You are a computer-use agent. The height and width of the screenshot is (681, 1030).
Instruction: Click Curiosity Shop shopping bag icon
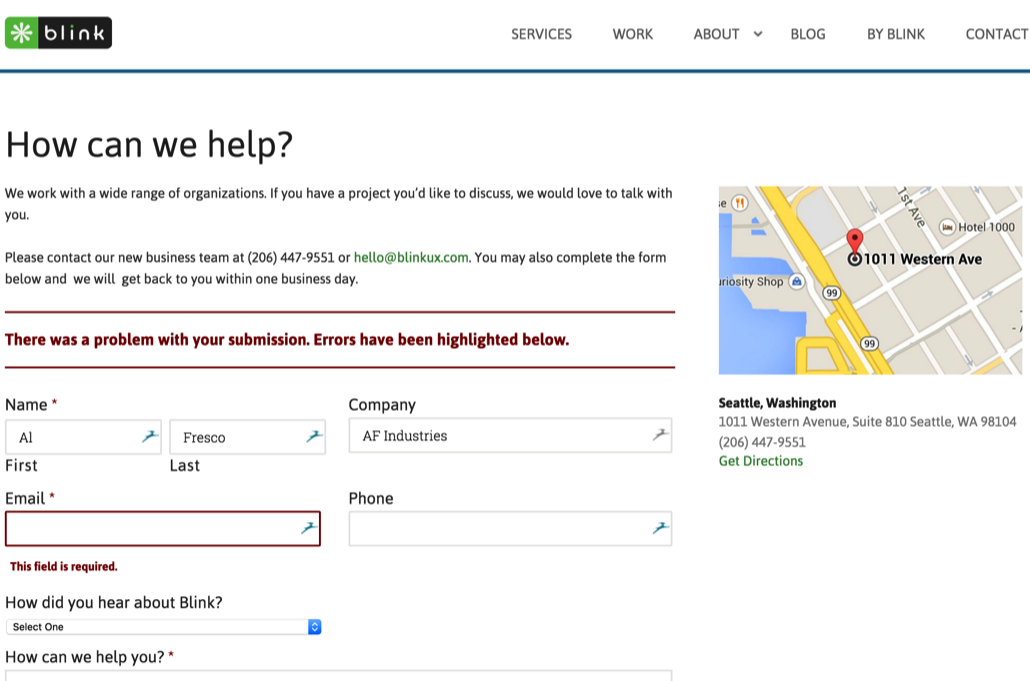point(796,282)
